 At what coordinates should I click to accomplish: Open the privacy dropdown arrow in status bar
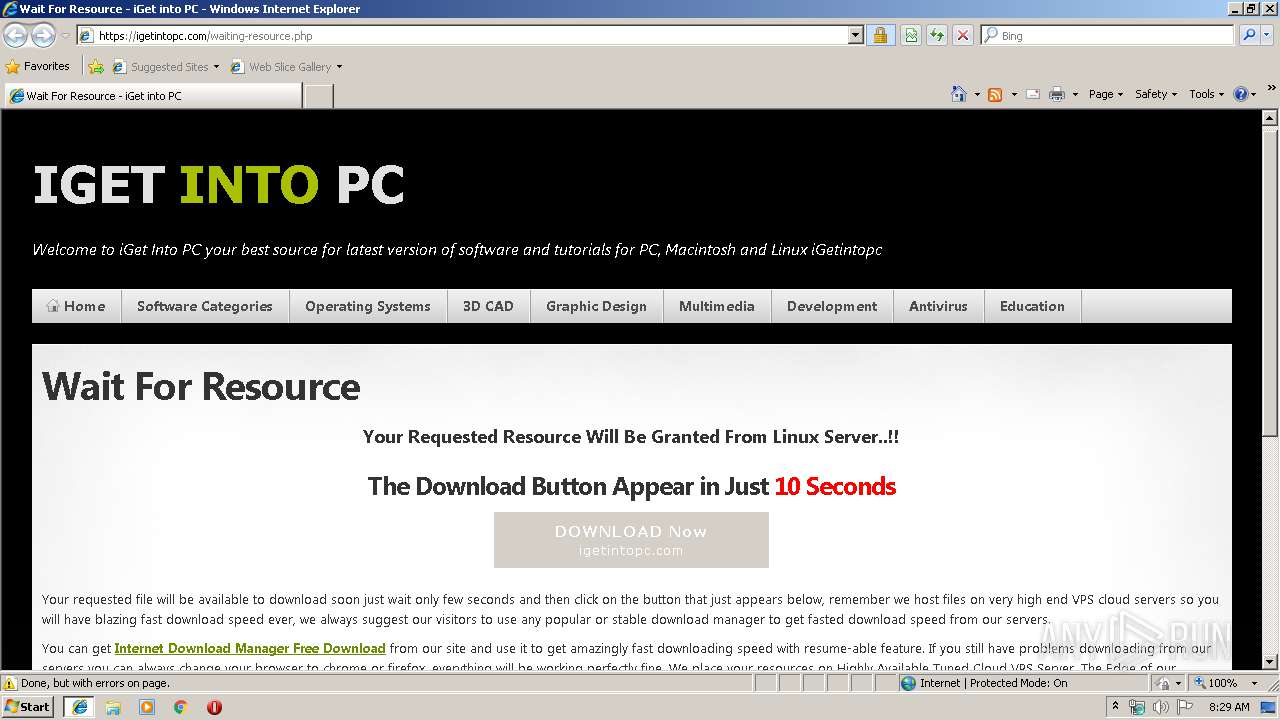pos(1179,683)
